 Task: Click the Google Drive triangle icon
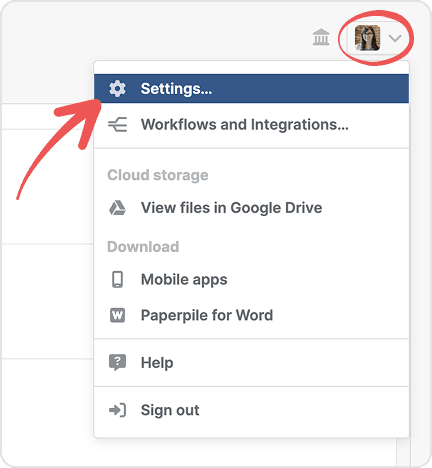coord(117,208)
